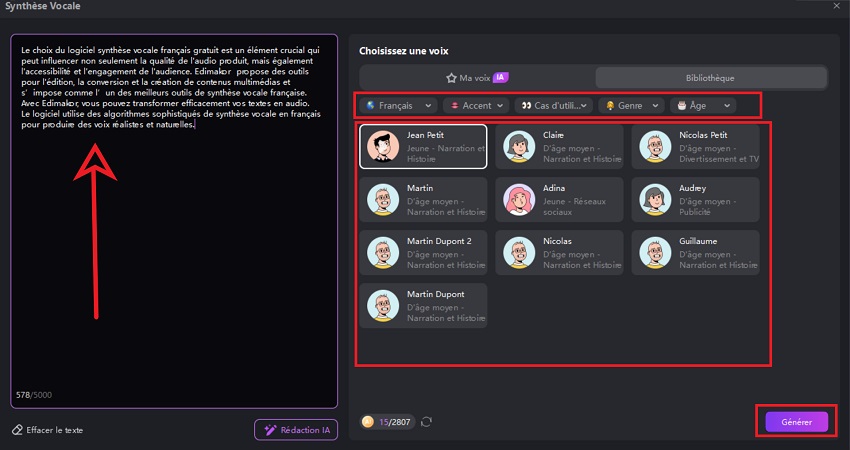Click the coin credits icon
Image resolution: width=850 pixels, height=450 pixels.
(368, 422)
